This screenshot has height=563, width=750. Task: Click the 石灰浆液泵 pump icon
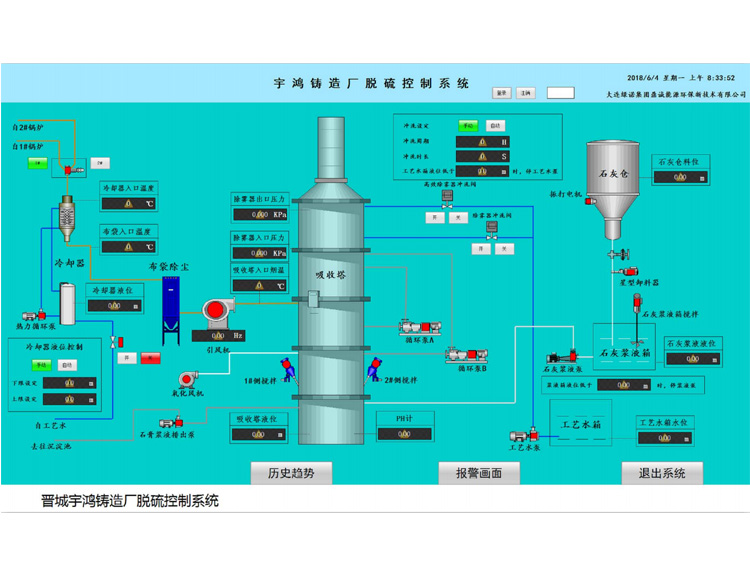coord(562,357)
